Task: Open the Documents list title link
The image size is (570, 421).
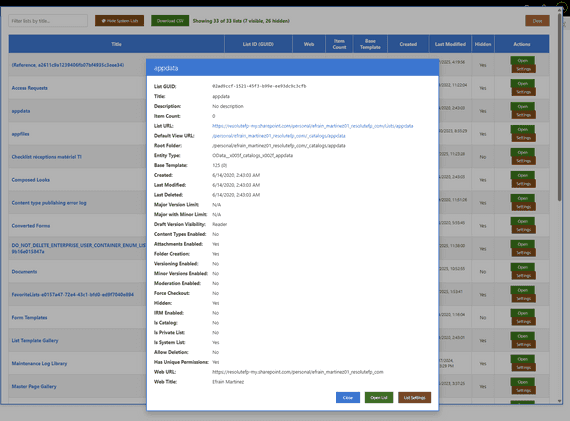Action: point(24,272)
